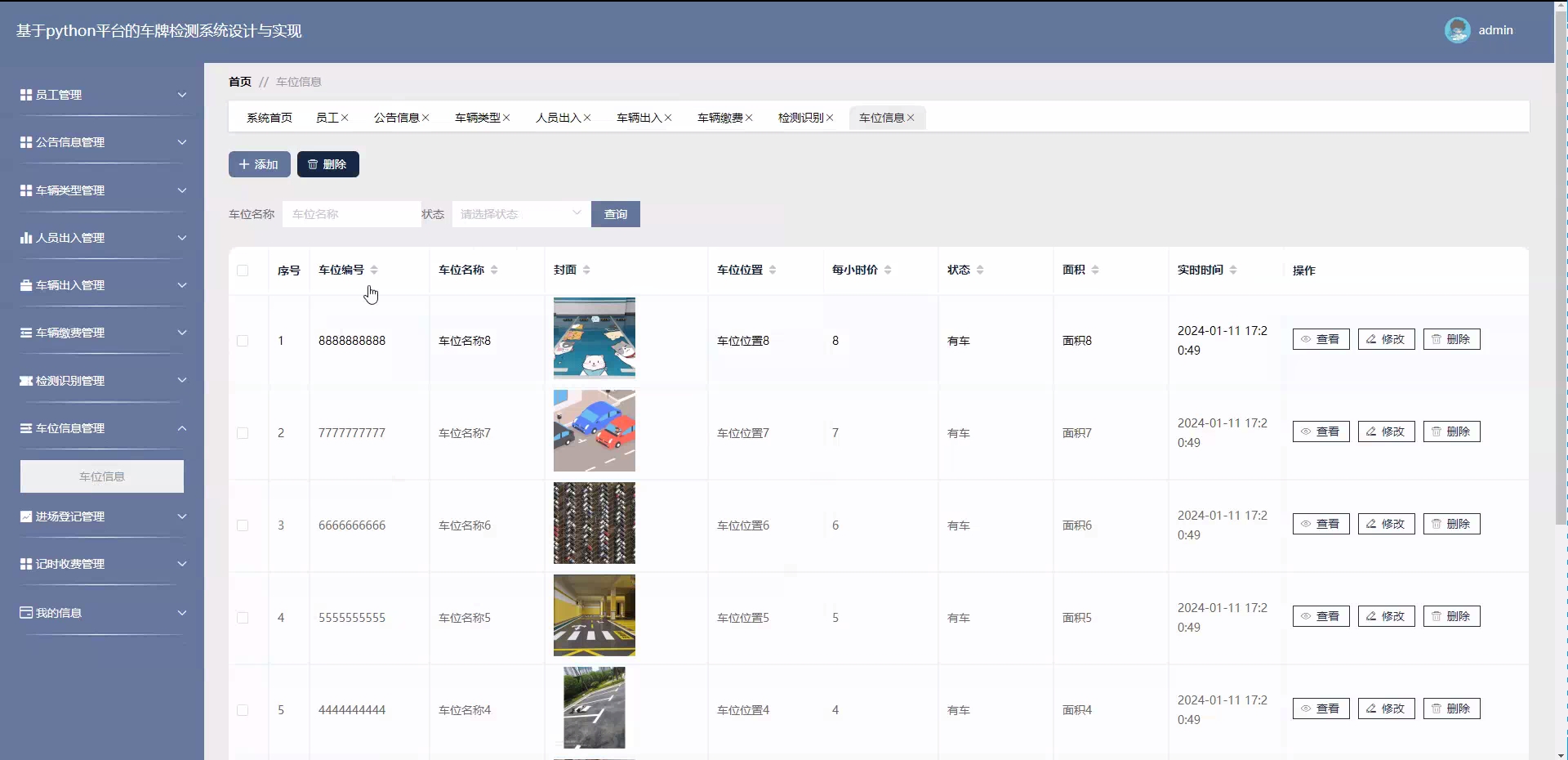Viewport: 1568px width, 760px height.
Task: Close the 车辆出入 tab
Action: (x=668, y=118)
